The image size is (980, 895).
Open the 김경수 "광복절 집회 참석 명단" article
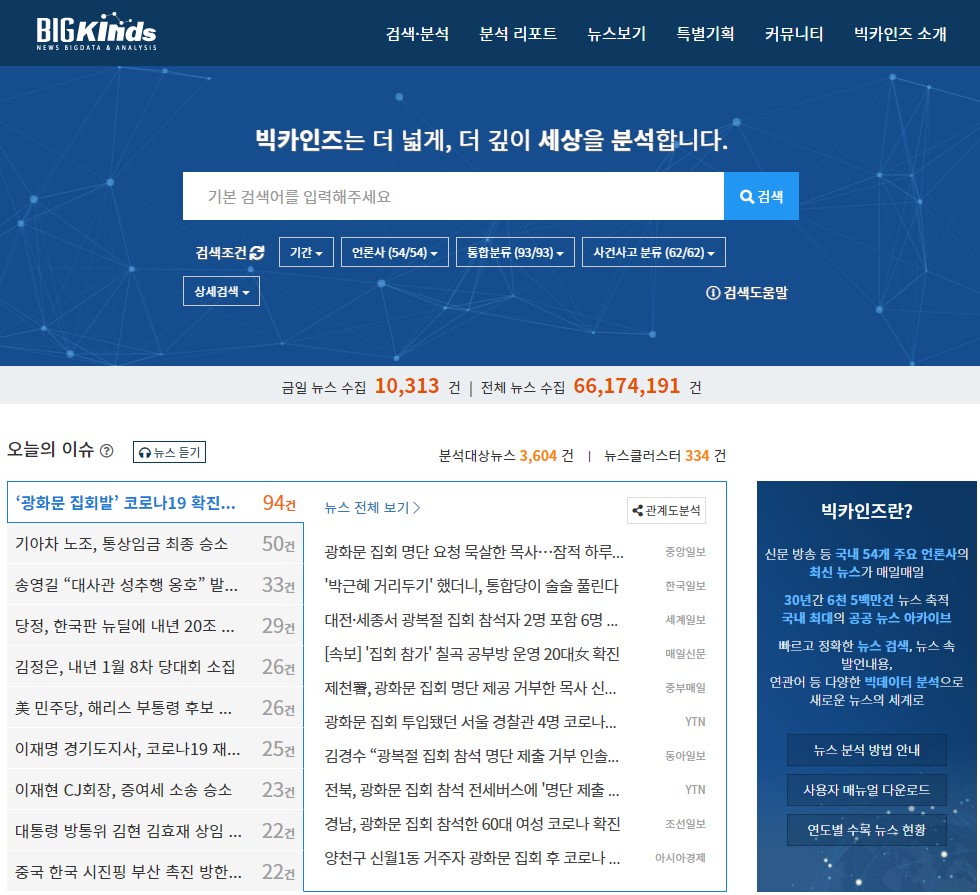pyautogui.click(x=472, y=756)
